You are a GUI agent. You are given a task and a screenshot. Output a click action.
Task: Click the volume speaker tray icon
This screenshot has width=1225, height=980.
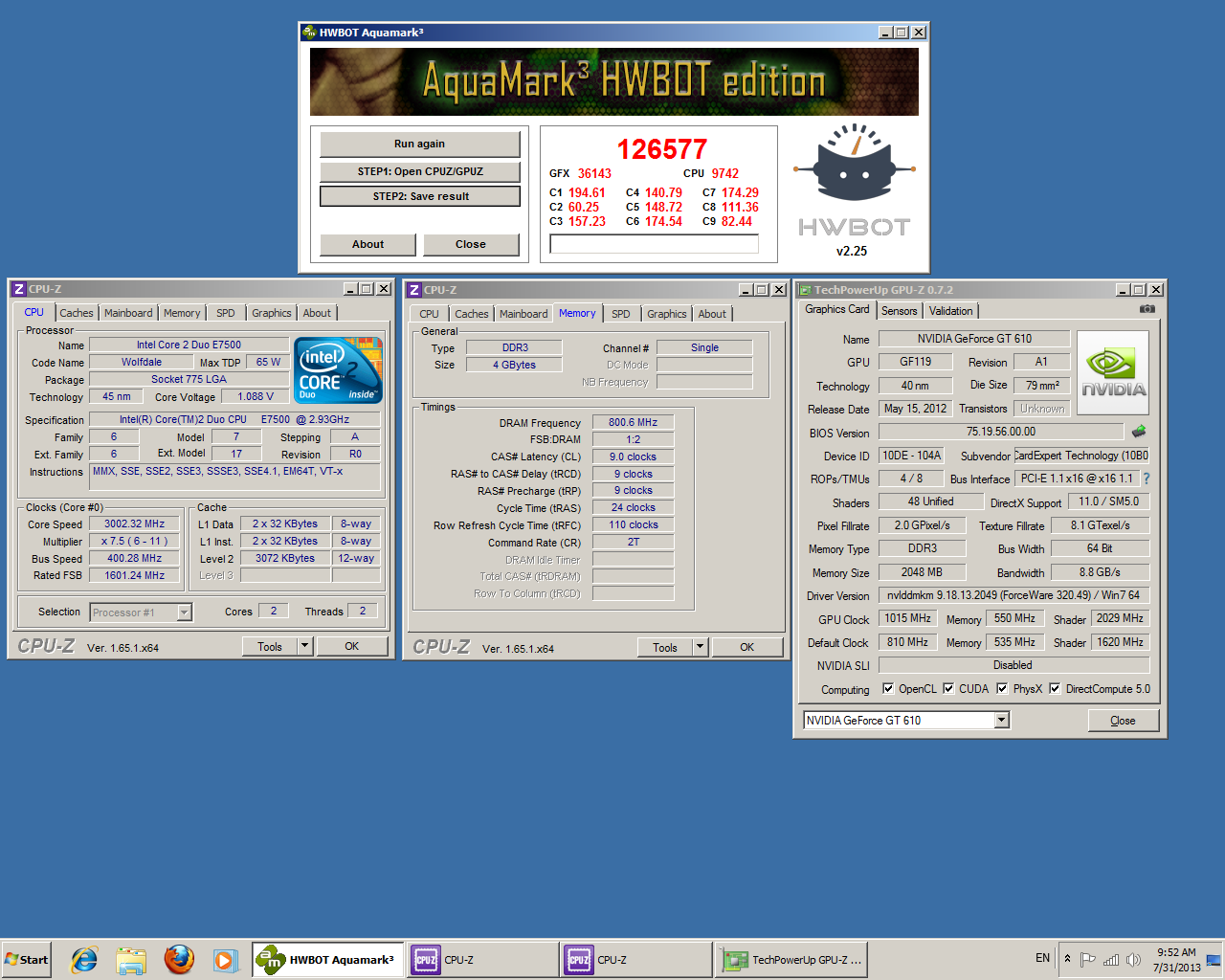(1133, 959)
